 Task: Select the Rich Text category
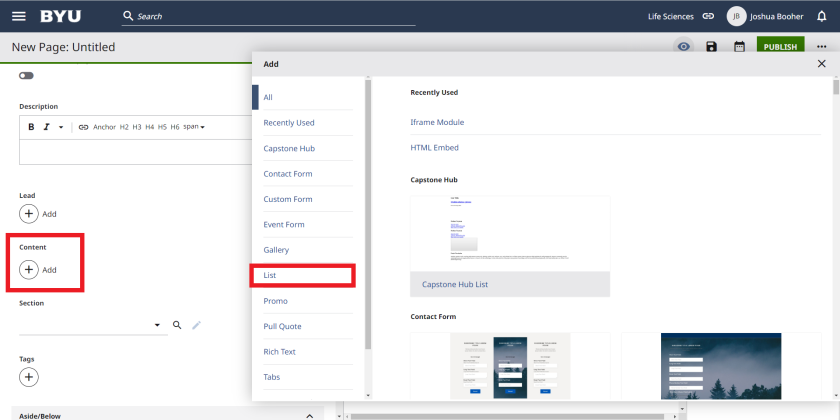[280, 352]
